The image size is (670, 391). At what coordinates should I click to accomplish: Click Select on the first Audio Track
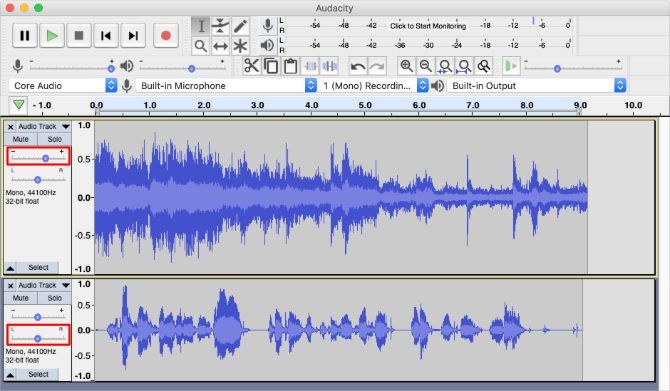click(38, 268)
